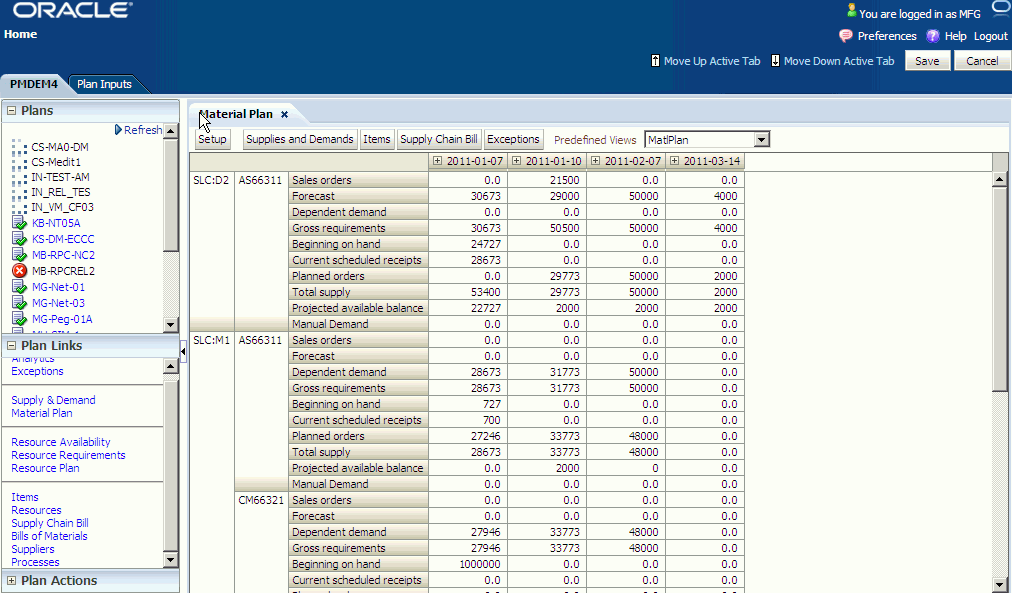The height and width of the screenshot is (593, 1012).
Task: Open the Supply Chain Bill toolbar button
Action: coord(439,139)
